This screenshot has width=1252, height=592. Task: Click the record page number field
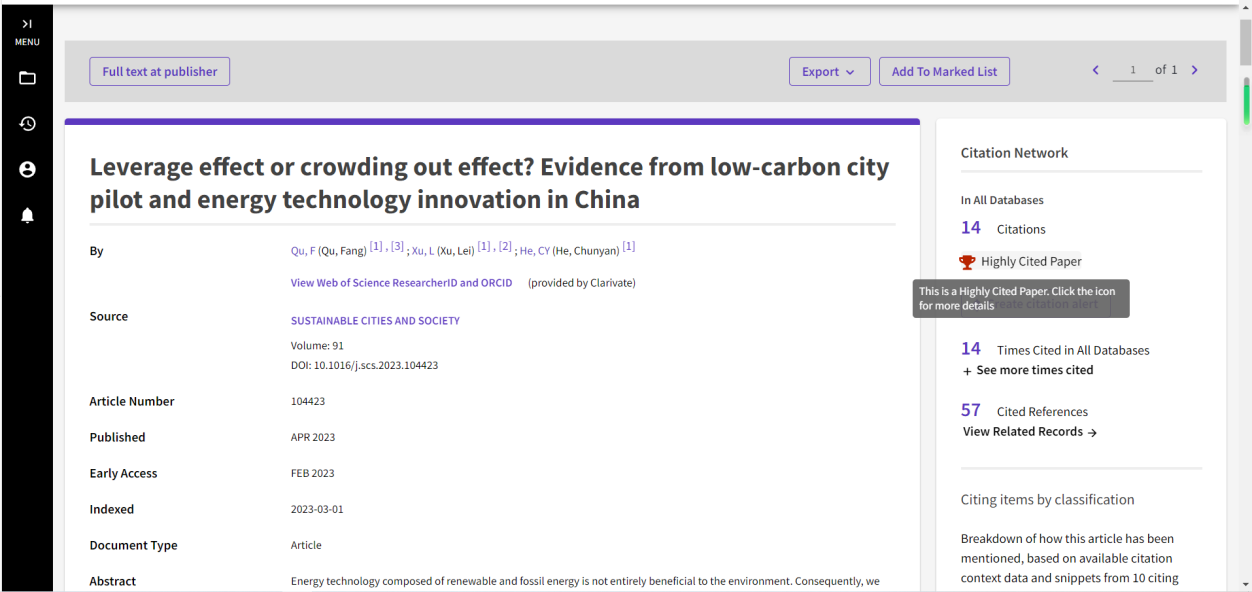click(x=1132, y=71)
